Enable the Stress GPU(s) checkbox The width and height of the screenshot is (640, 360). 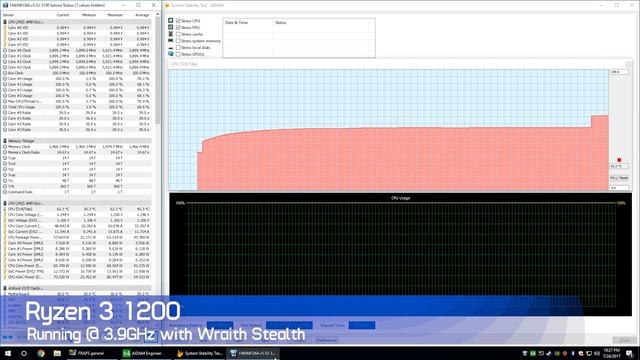[178, 54]
